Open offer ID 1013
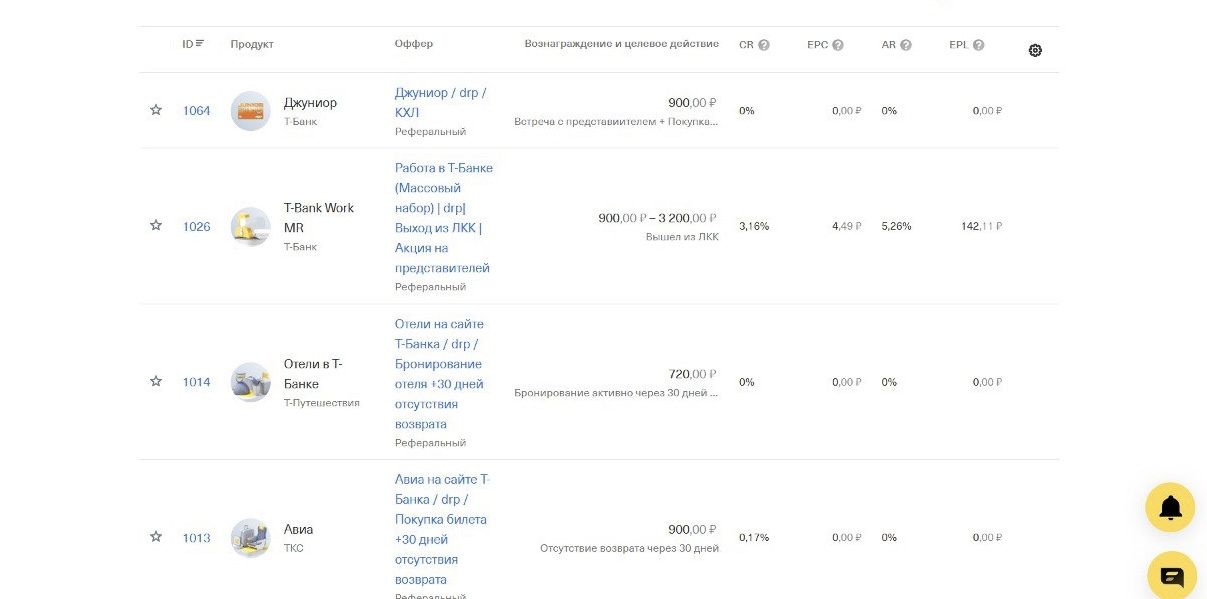The height and width of the screenshot is (599, 1207). pos(196,538)
